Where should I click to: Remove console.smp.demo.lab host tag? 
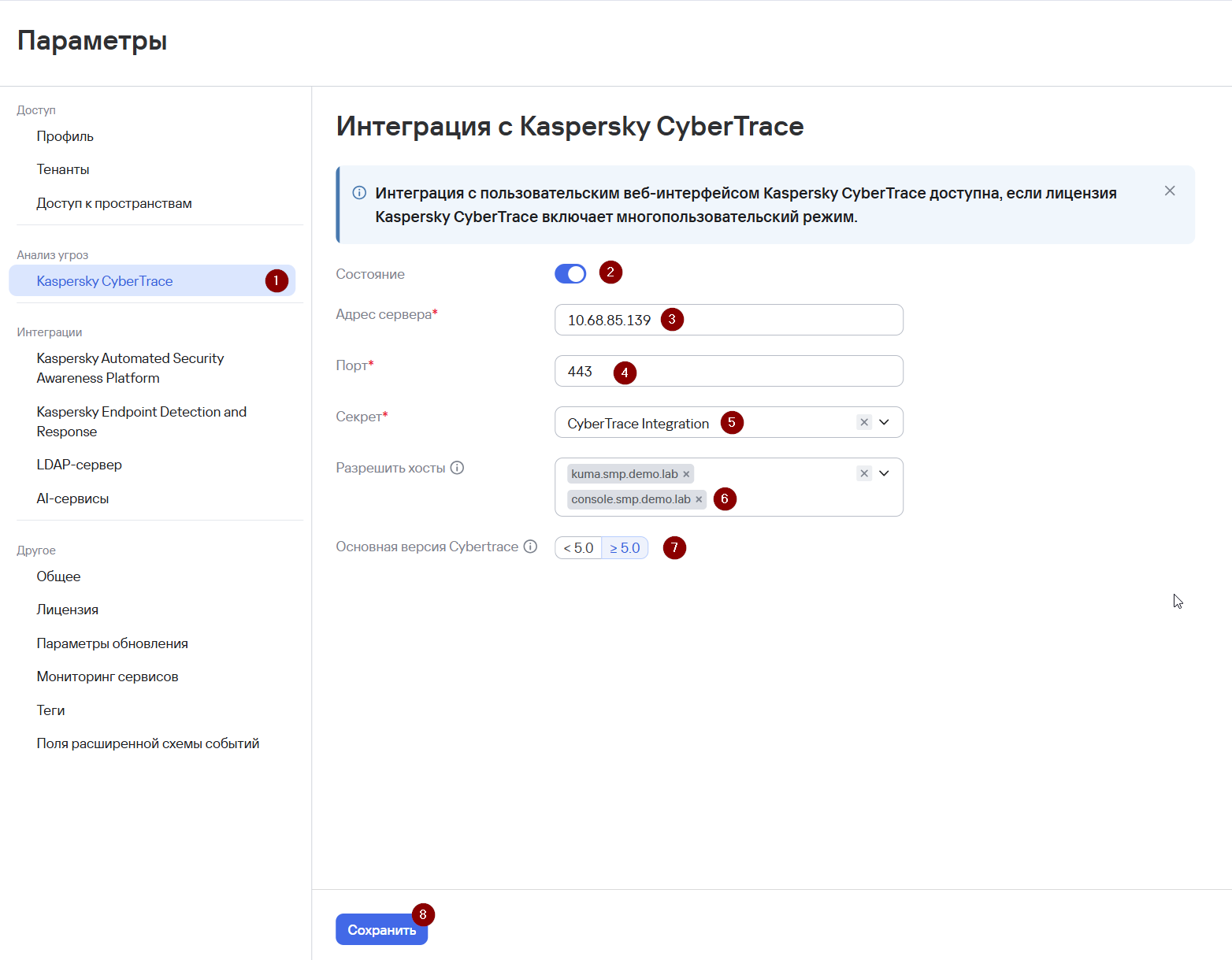(699, 499)
